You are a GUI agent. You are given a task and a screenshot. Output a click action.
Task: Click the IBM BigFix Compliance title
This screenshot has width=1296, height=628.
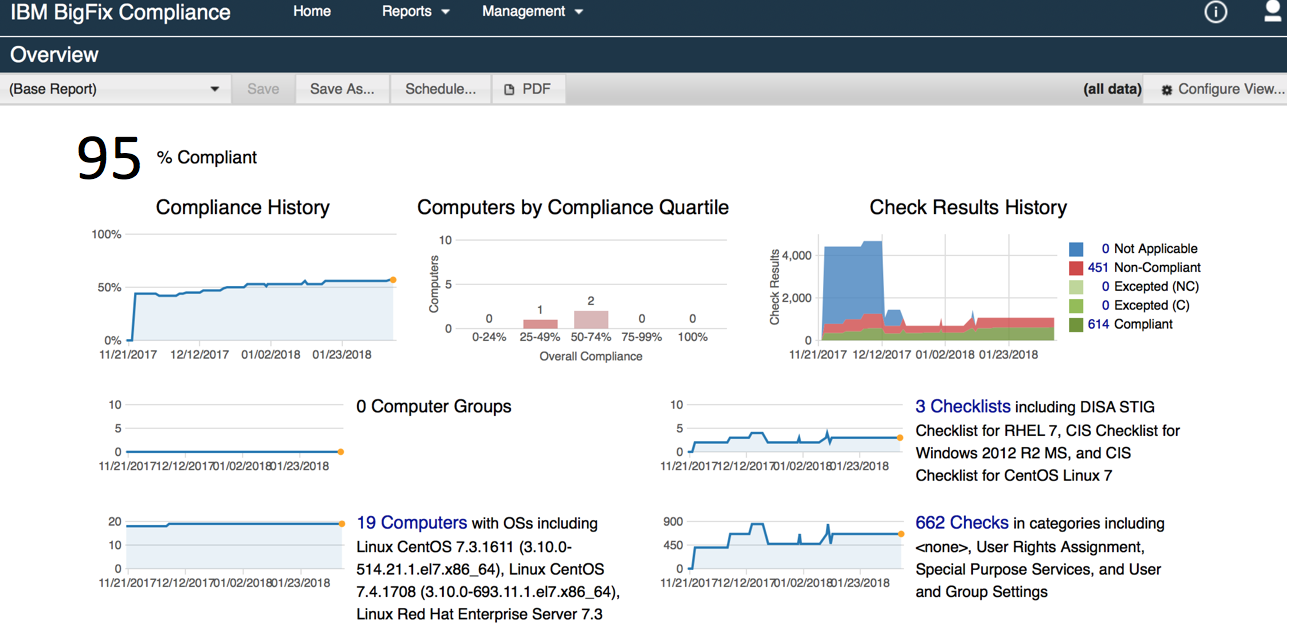point(120,13)
